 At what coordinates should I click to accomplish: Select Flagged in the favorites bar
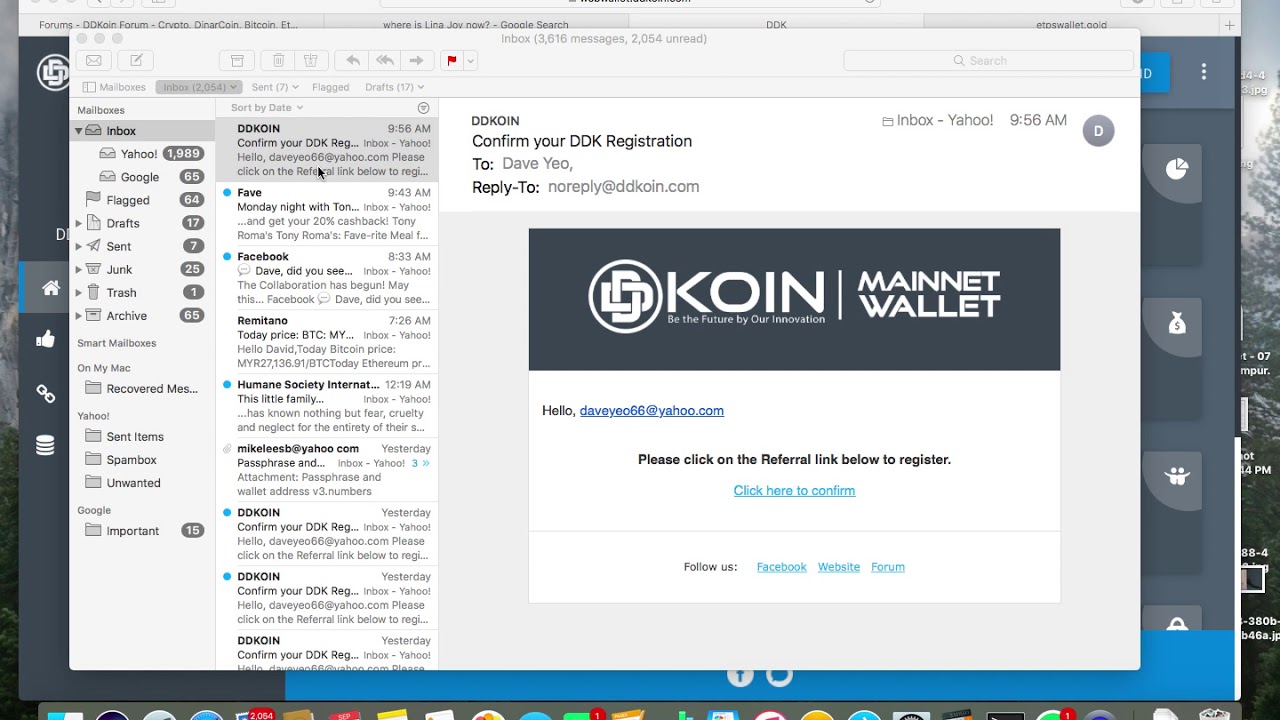click(x=330, y=87)
